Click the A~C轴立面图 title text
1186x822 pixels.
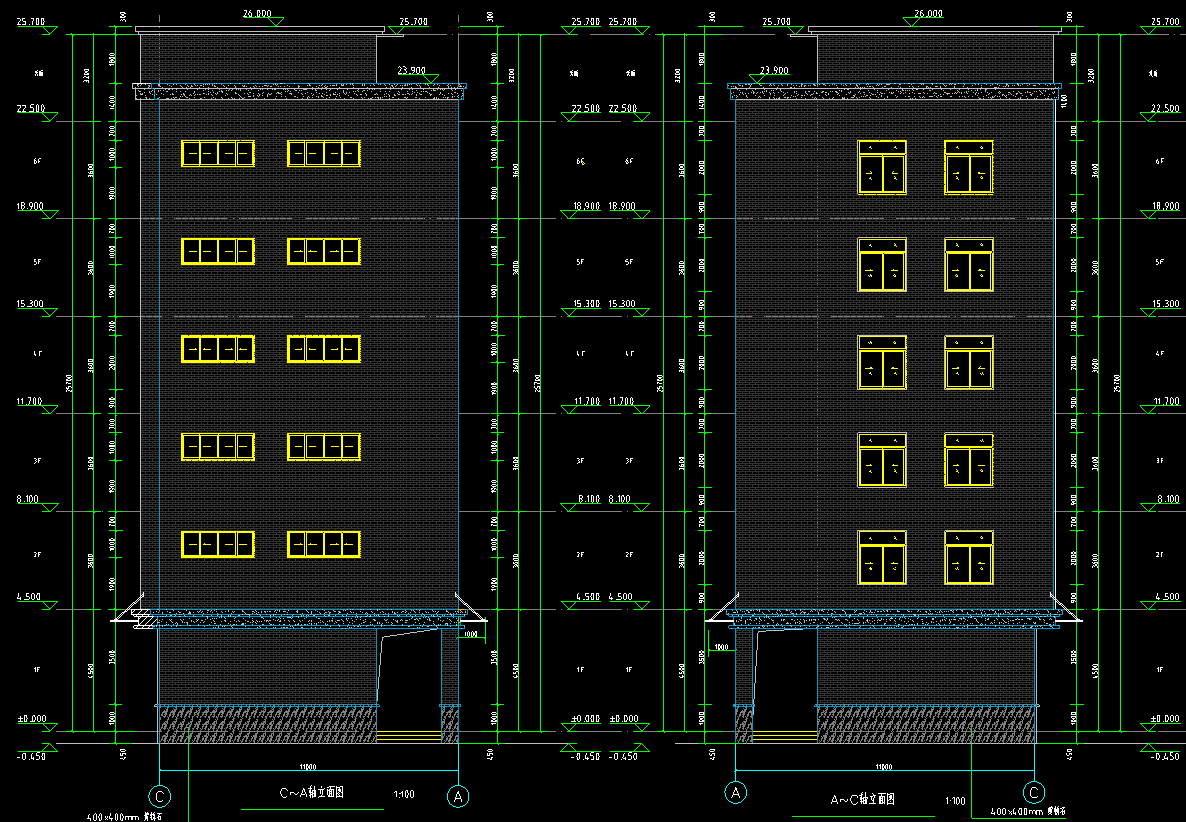pyautogui.click(x=863, y=800)
